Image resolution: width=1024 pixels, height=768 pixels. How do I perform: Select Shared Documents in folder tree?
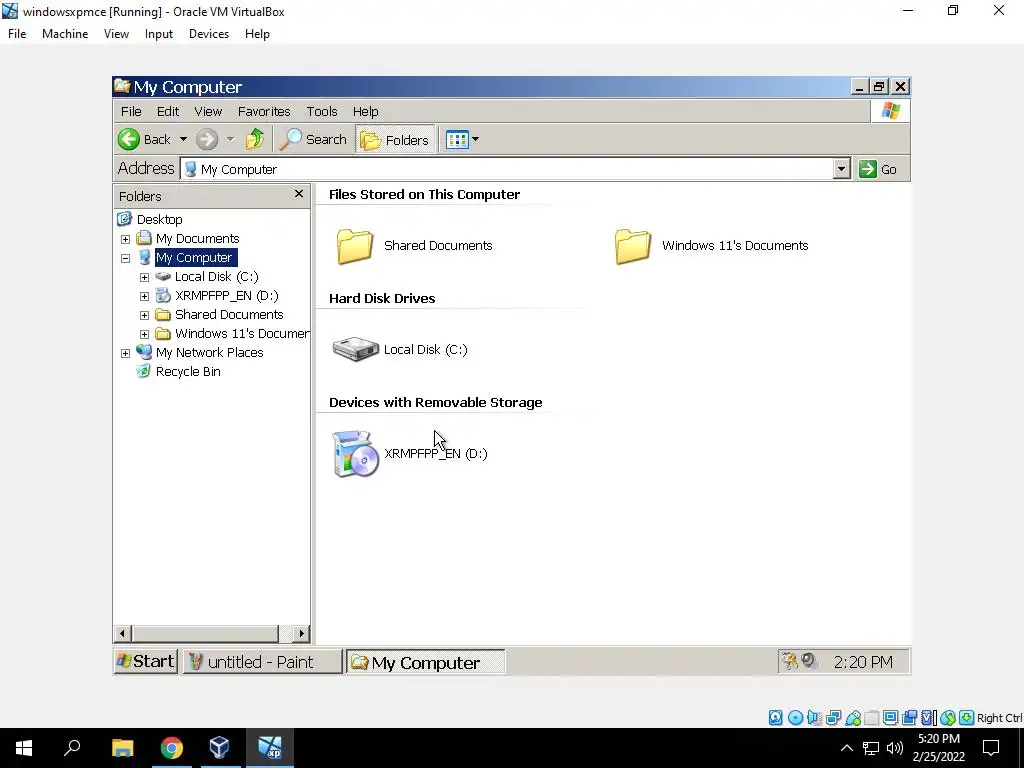click(x=229, y=314)
